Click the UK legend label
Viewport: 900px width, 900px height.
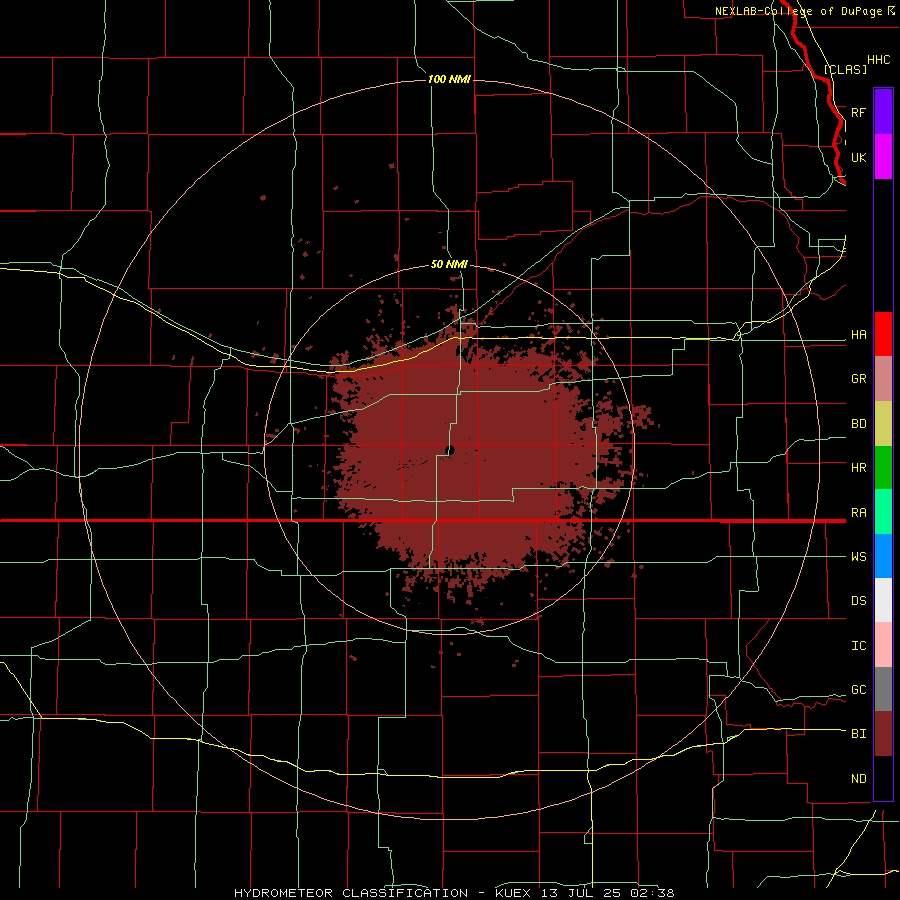tap(858, 157)
